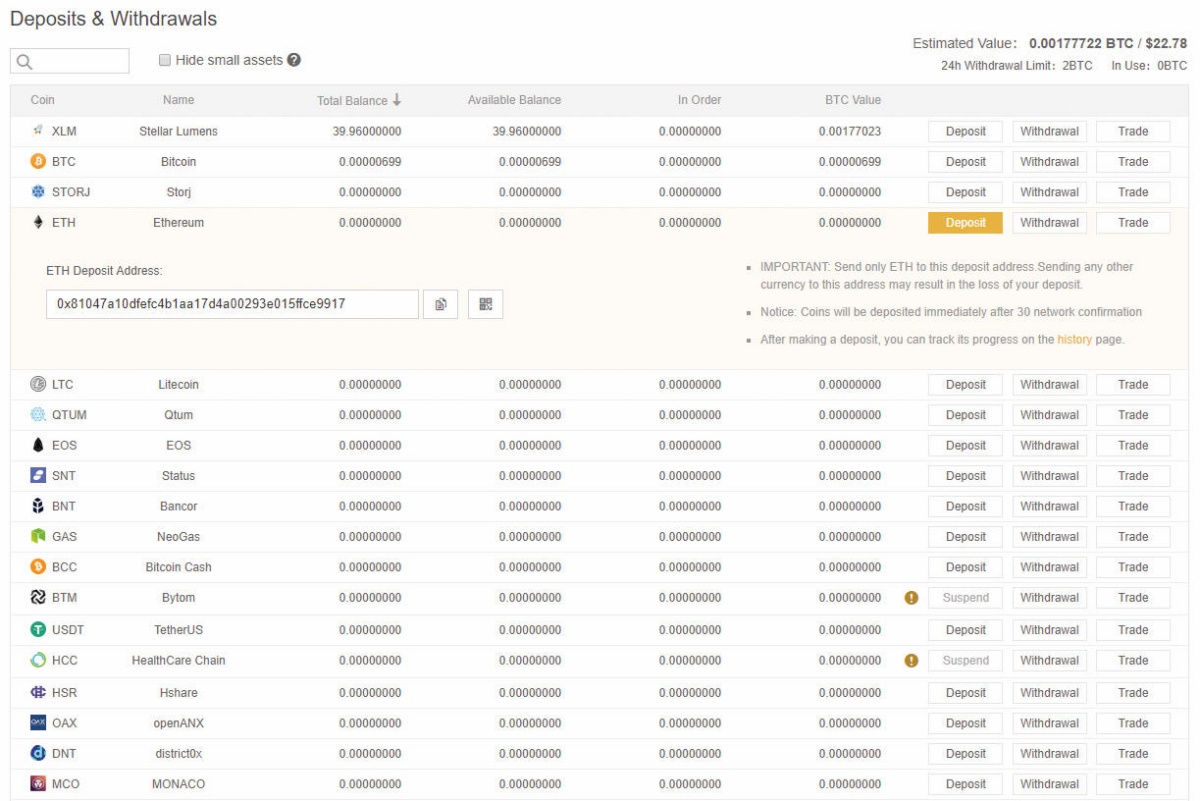Viewport: 1200px width, 801px height.
Task: Click the Suspend button for Bytom BTM
Action: (965, 598)
